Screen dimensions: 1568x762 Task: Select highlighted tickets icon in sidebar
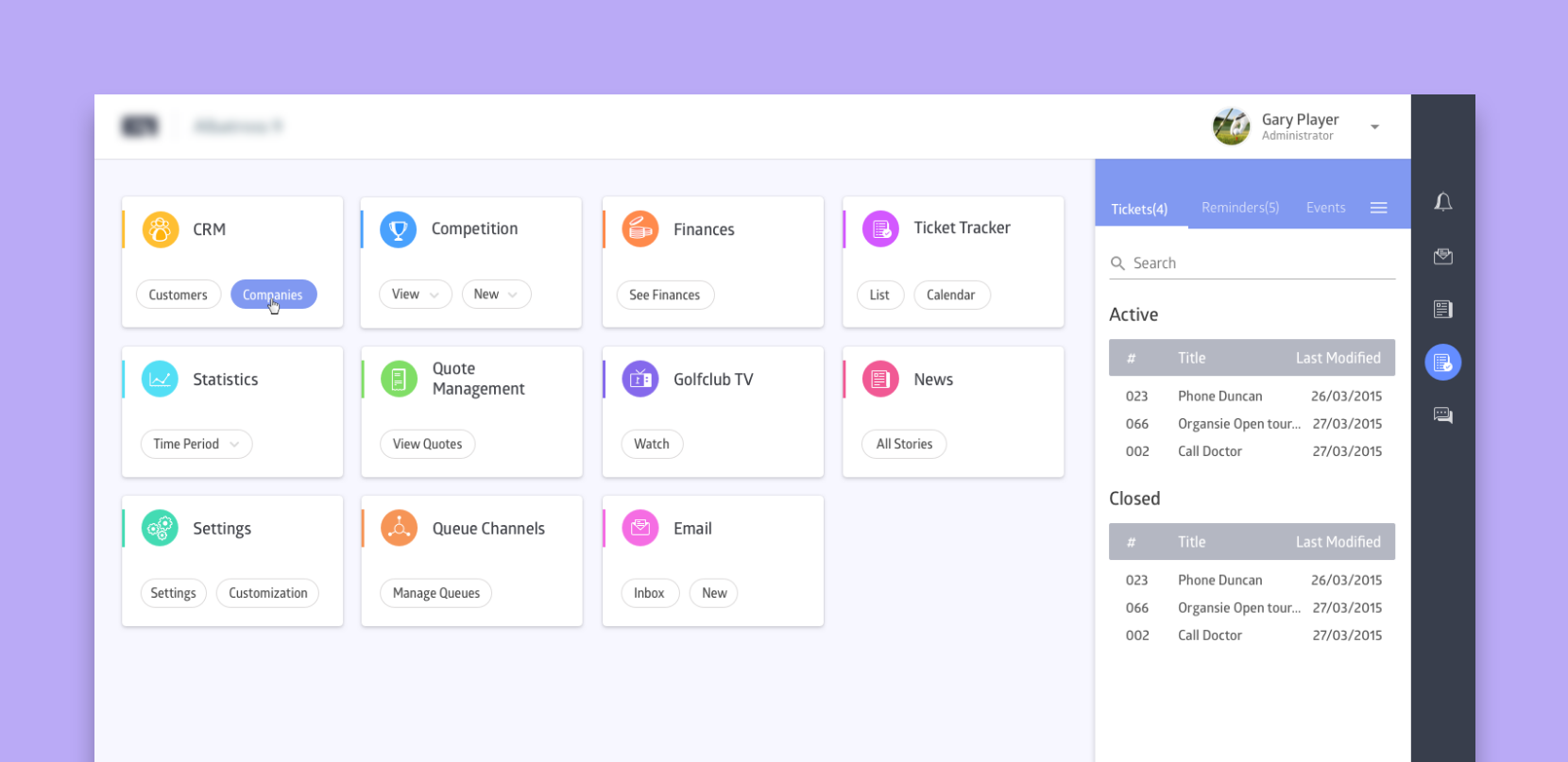point(1443,363)
